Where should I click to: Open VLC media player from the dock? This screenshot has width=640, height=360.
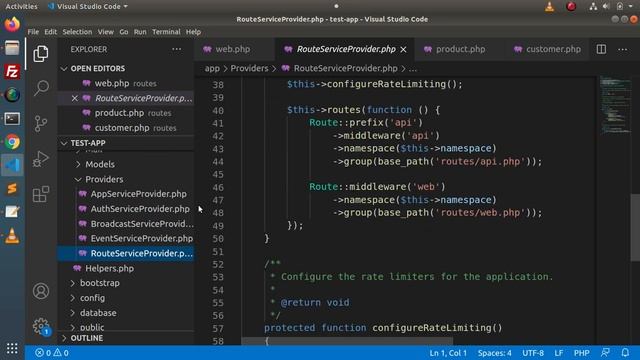pos(12,236)
